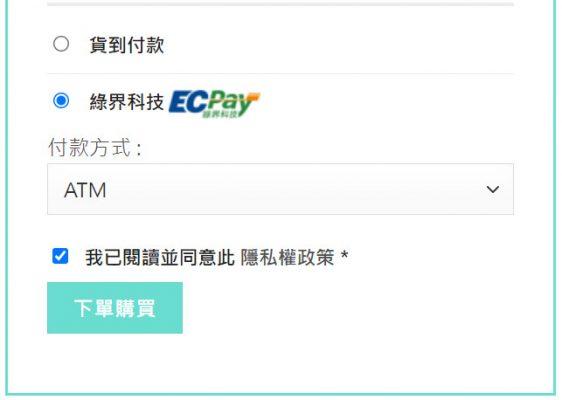This screenshot has height=400, width=562.
Task: Select the 貨到付款 radio button
Action: click(61, 44)
